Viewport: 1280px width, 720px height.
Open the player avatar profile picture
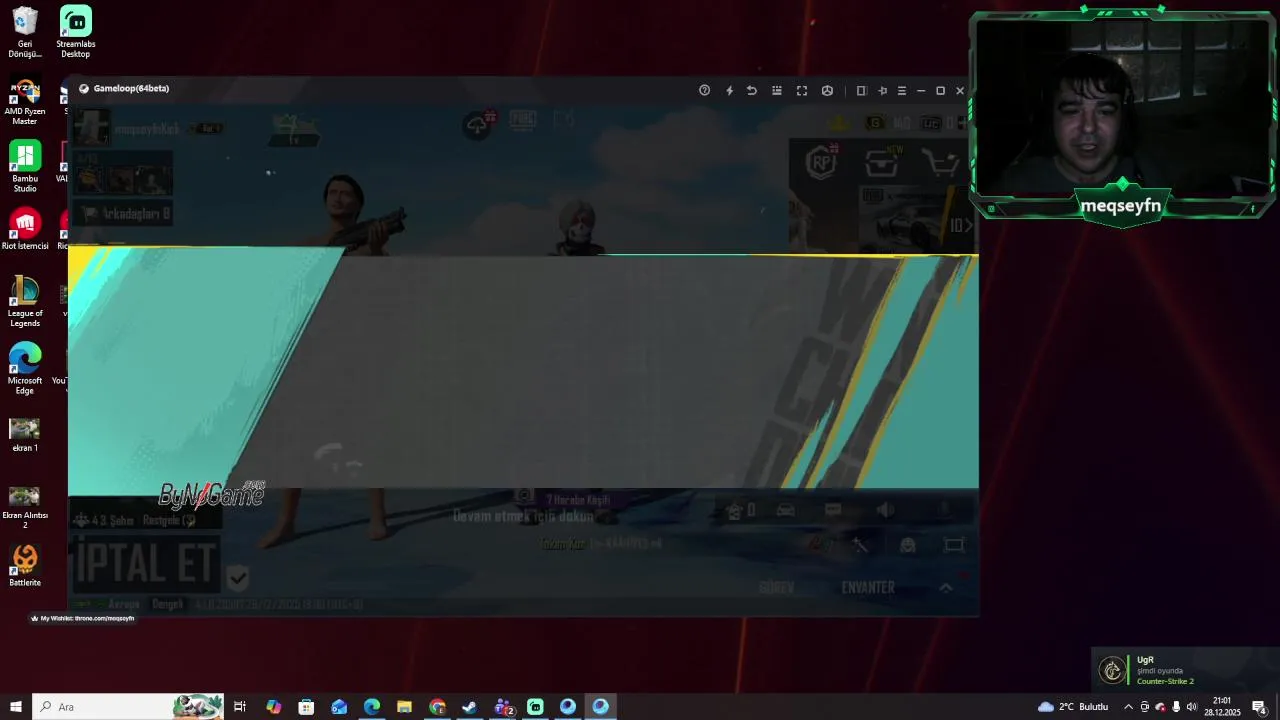91,127
